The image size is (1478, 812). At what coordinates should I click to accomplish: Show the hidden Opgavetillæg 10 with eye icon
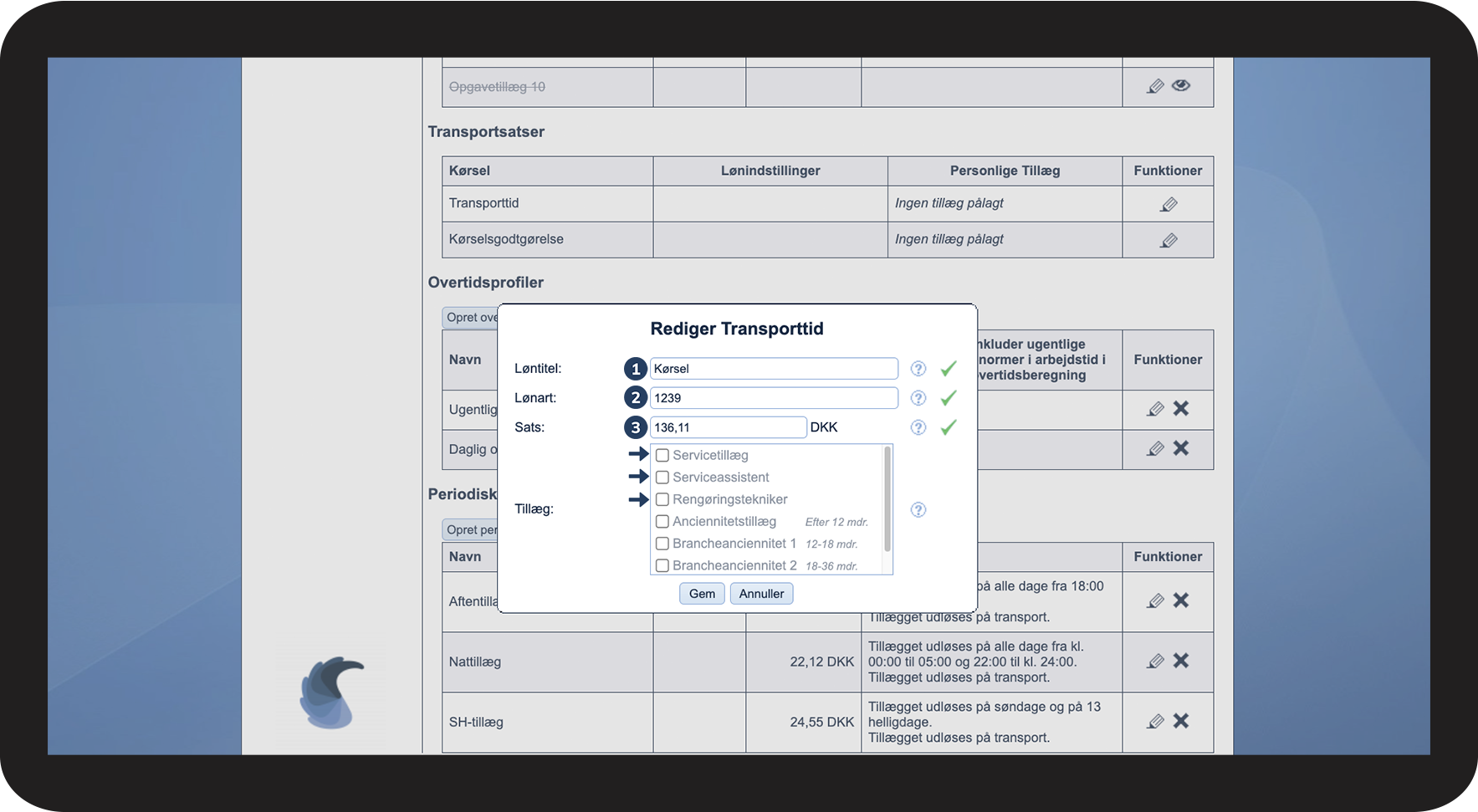[x=1181, y=85]
